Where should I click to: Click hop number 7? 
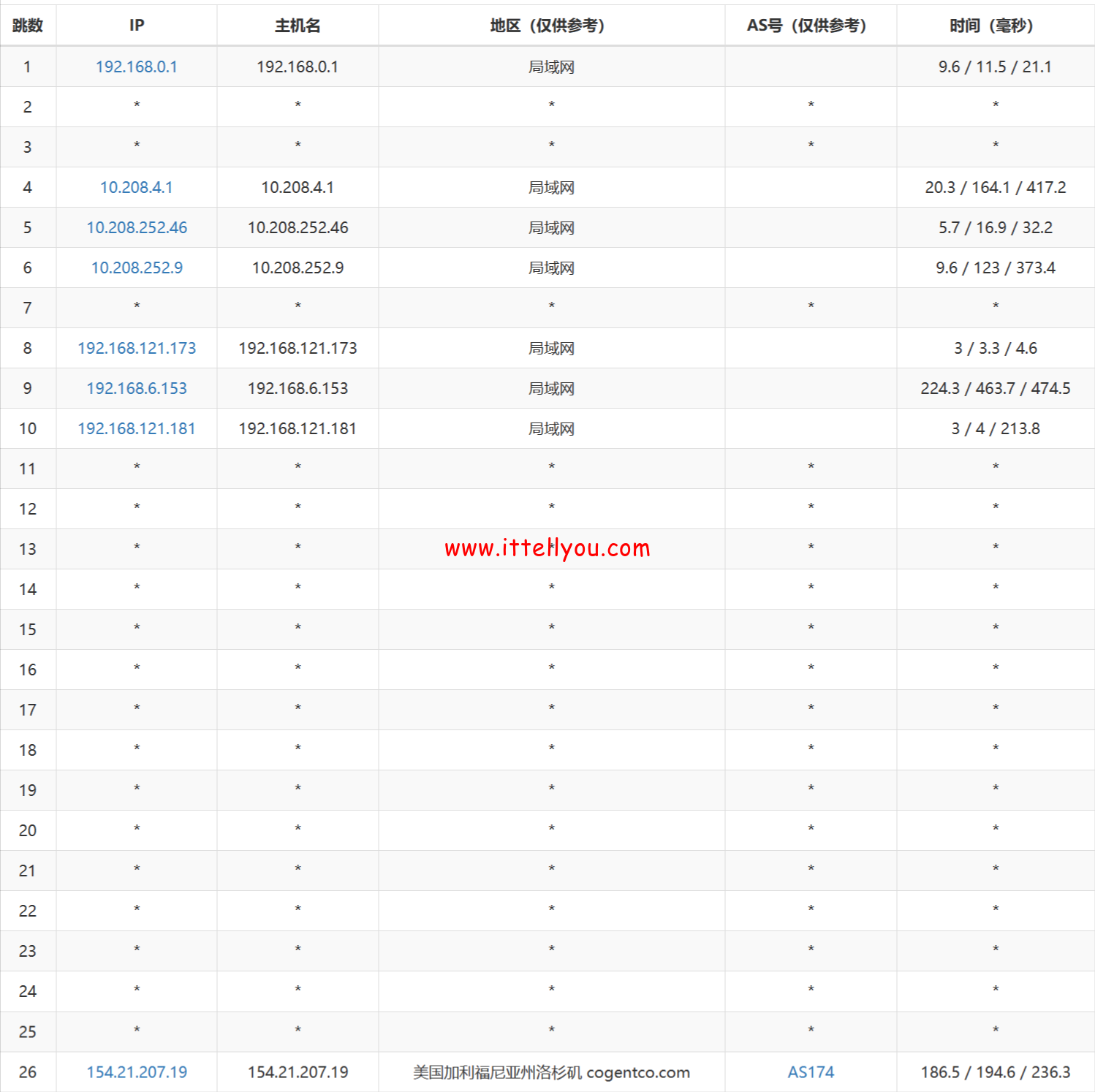[x=28, y=308]
